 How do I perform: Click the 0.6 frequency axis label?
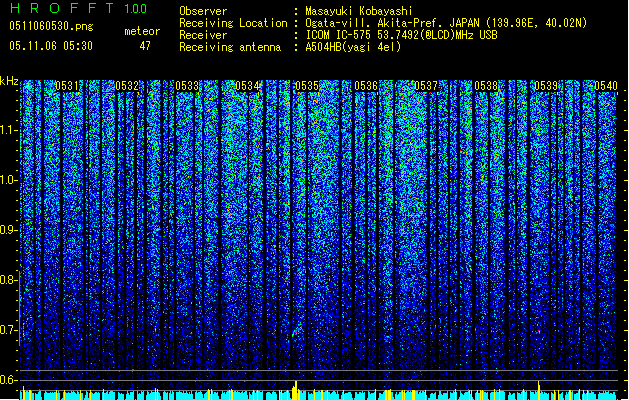(x=9, y=380)
